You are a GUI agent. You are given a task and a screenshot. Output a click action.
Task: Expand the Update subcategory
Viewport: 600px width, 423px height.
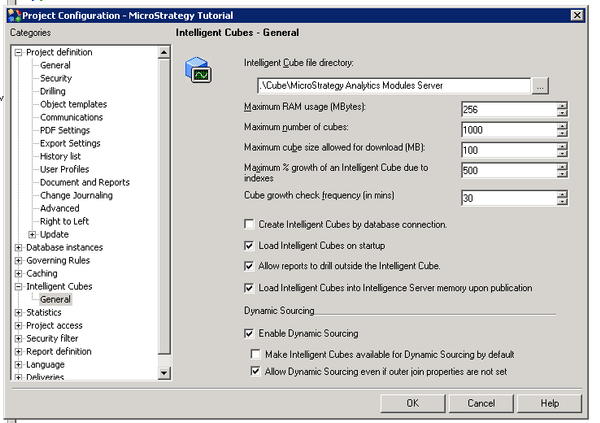tap(32, 234)
